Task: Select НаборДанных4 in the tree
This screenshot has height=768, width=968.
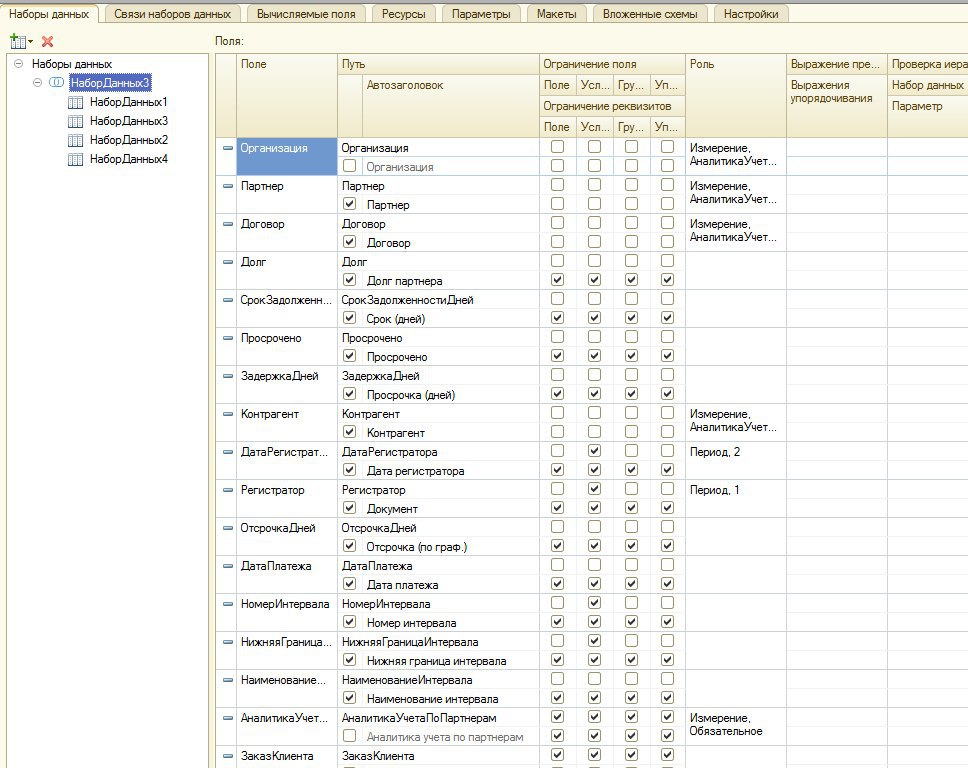Action: point(128,159)
